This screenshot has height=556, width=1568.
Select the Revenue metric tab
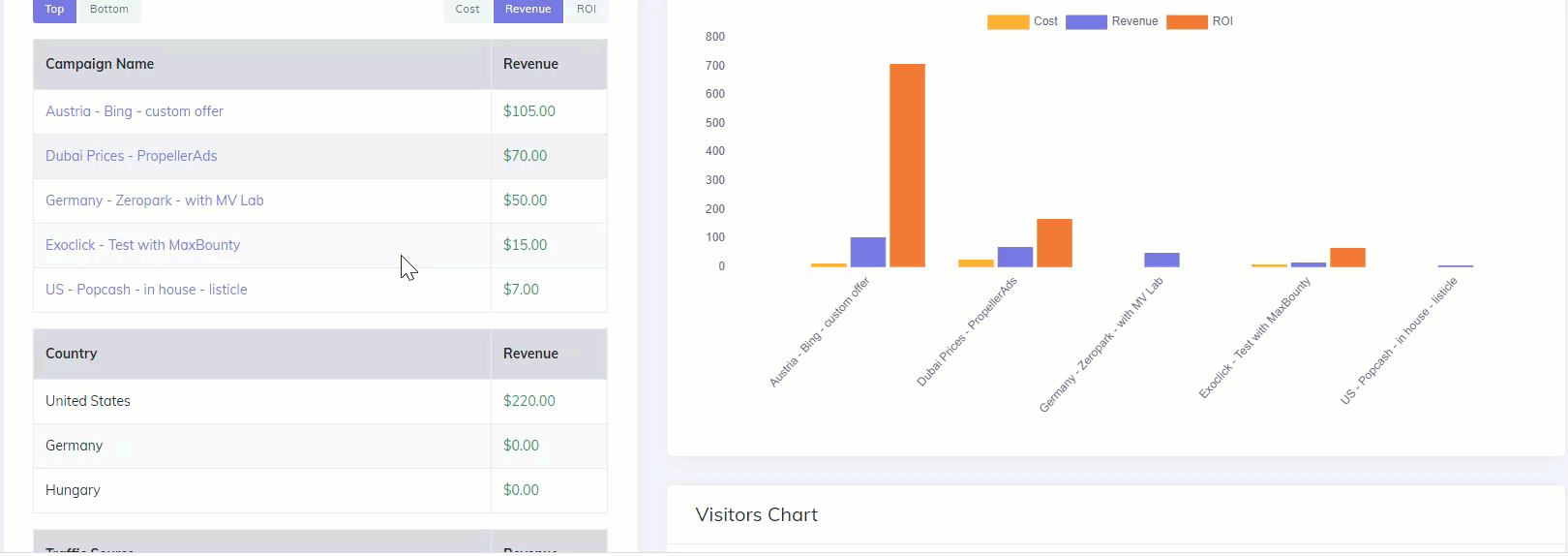tap(528, 10)
